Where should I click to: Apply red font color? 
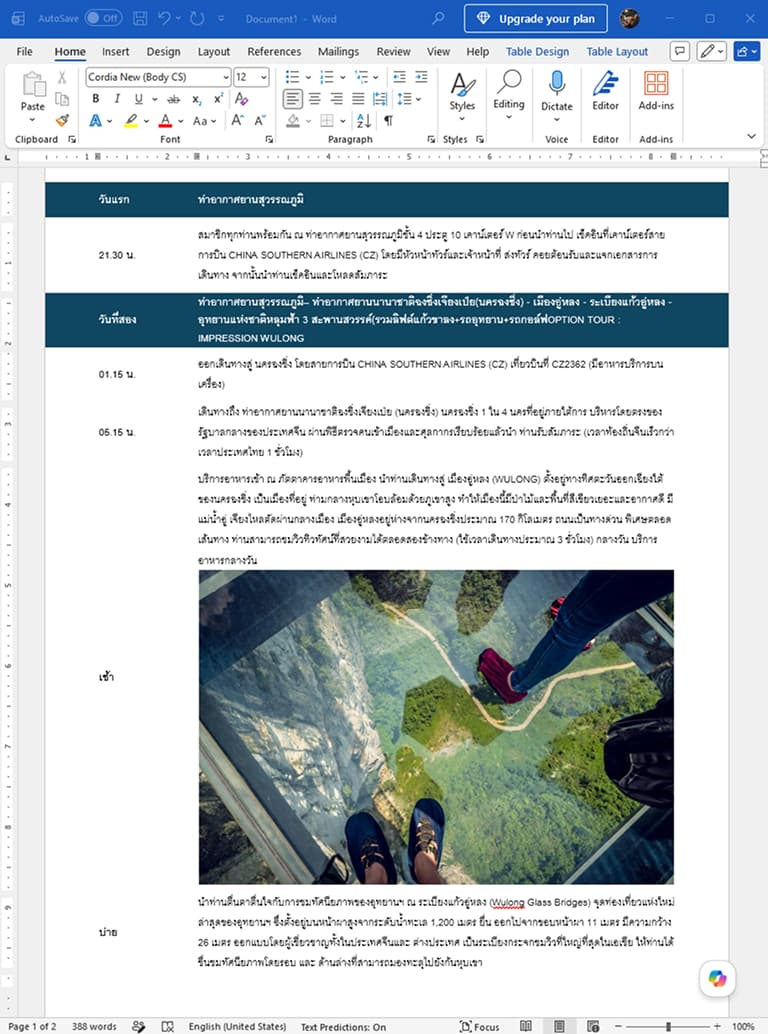coord(165,121)
